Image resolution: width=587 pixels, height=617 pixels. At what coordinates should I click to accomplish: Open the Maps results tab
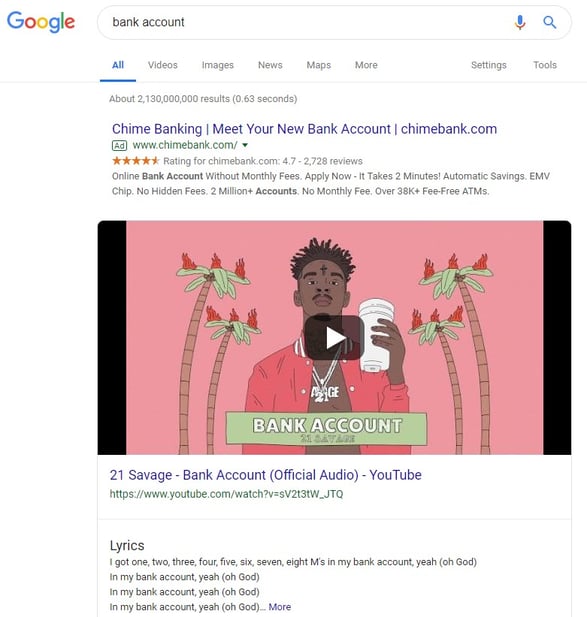point(318,65)
